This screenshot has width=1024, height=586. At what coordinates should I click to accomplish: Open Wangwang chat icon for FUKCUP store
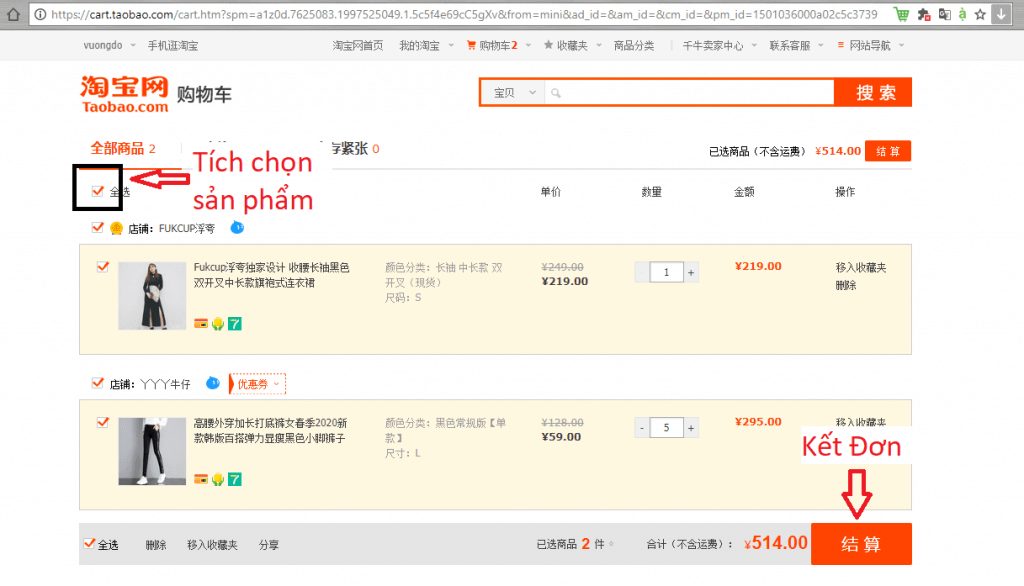pyautogui.click(x=237, y=227)
